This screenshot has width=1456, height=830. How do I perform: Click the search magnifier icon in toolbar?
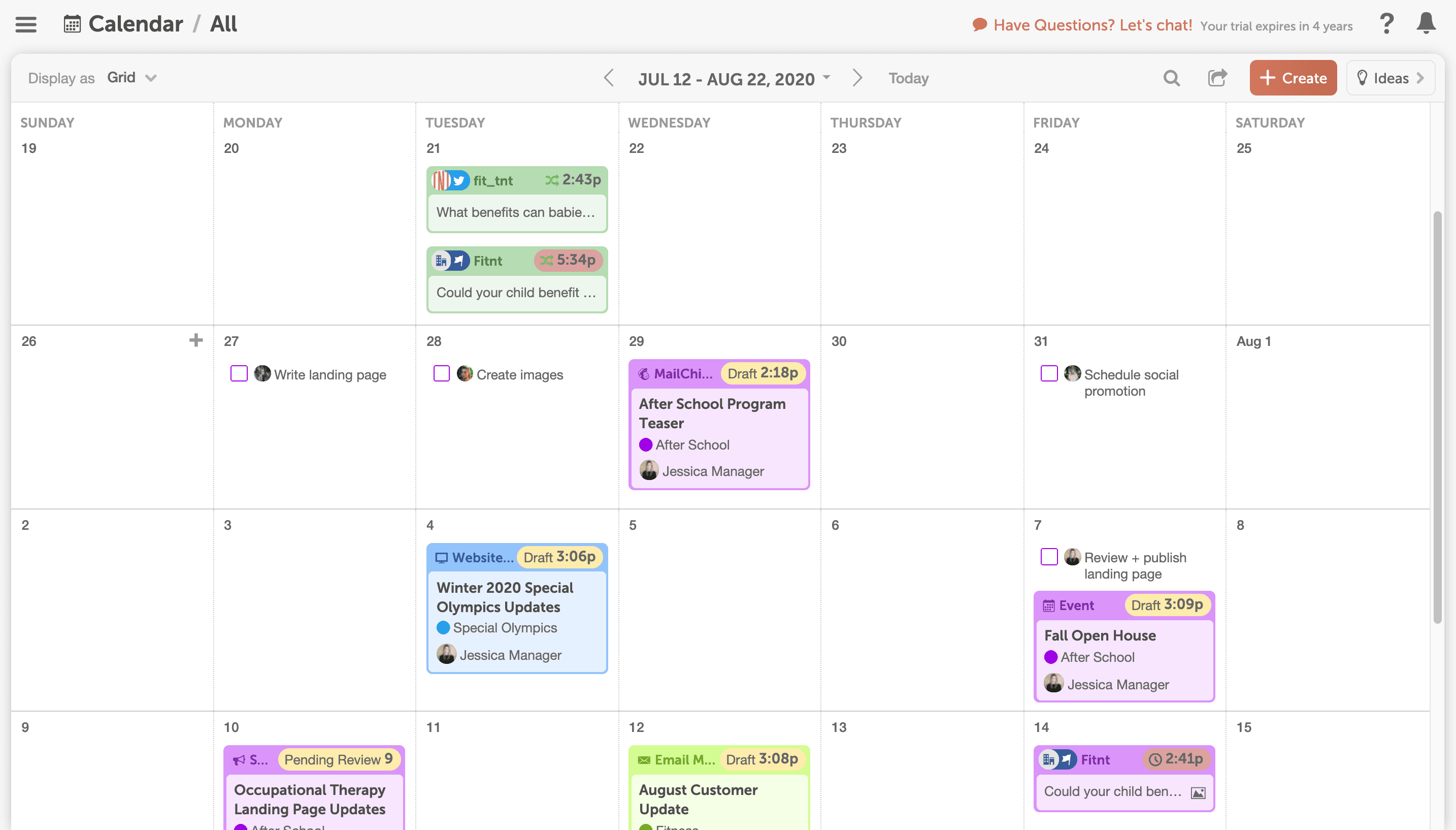pyautogui.click(x=1172, y=77)
